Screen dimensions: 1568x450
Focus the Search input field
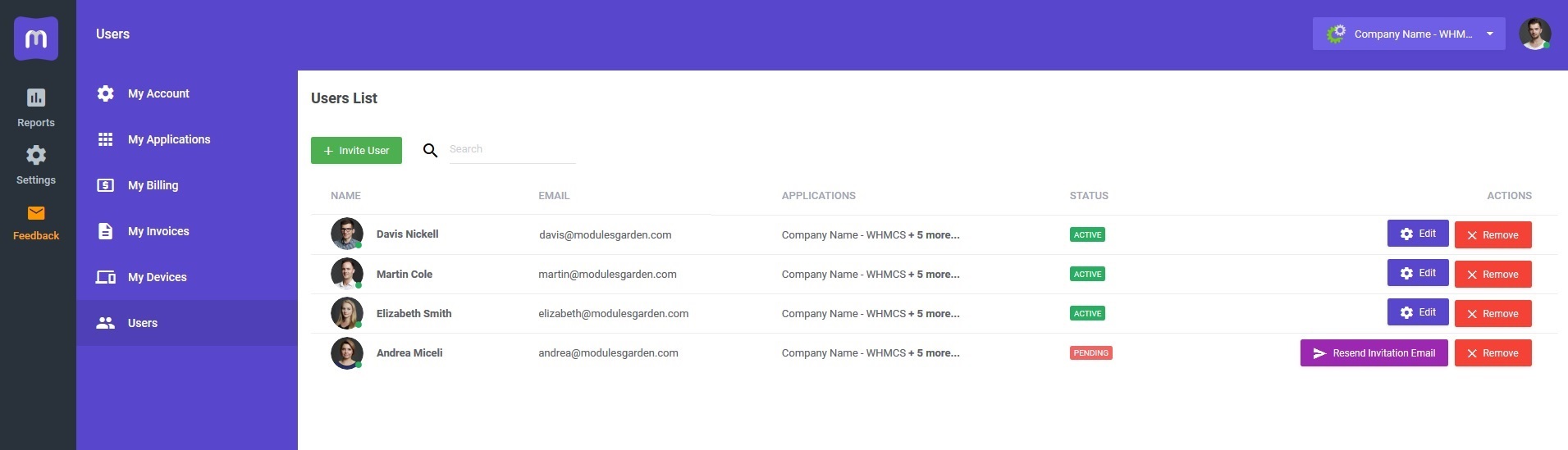tap(511, 150)
